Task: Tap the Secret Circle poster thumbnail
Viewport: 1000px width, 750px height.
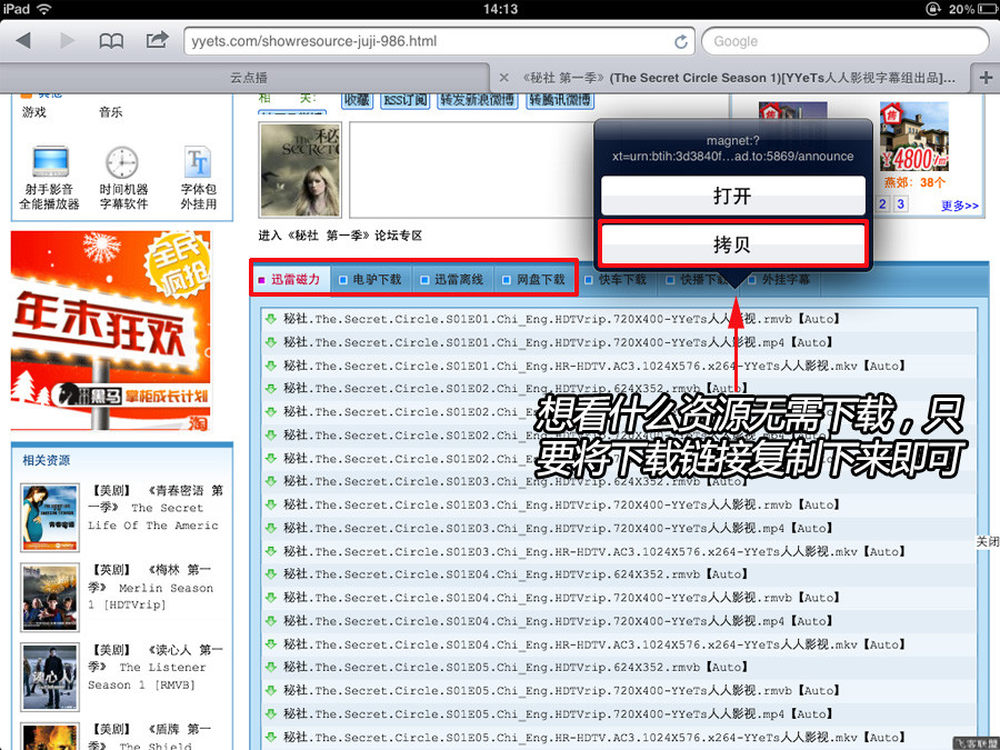Action: tap(300, 170)
